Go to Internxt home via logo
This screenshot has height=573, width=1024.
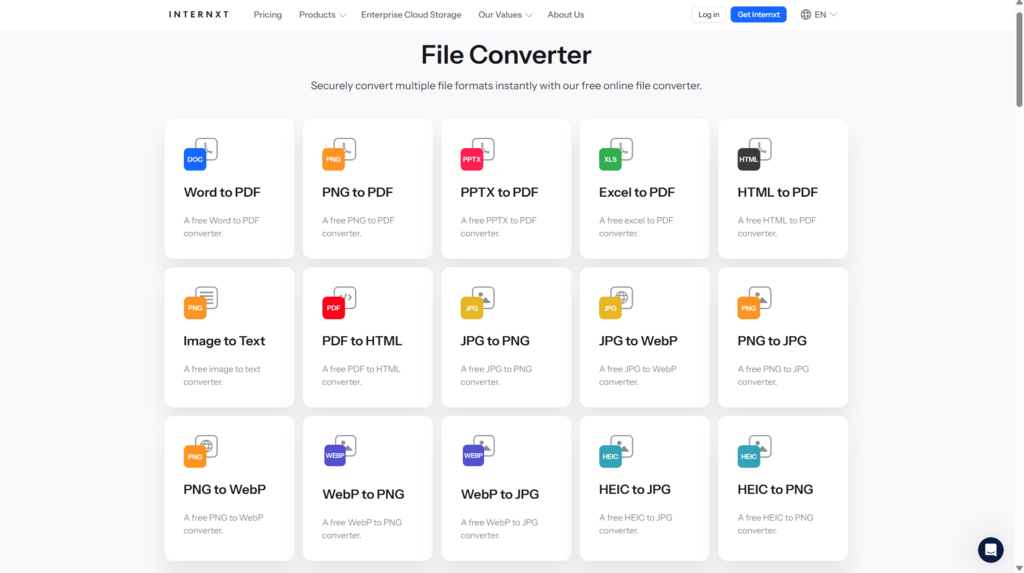tap(199, 14)
